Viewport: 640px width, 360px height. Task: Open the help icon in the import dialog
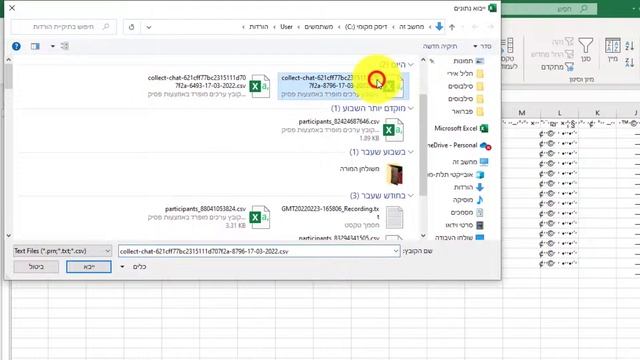click(16, 46)
